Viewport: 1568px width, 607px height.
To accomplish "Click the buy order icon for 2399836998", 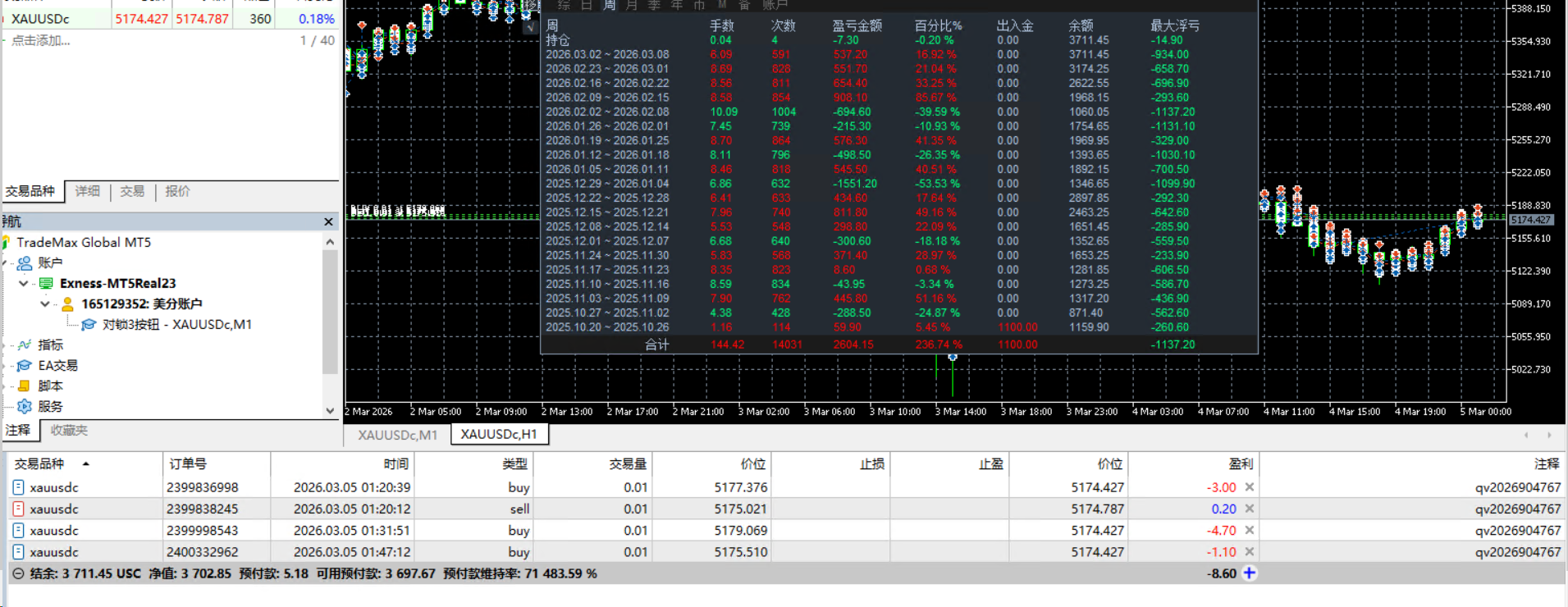I will [x=18, y=487].
